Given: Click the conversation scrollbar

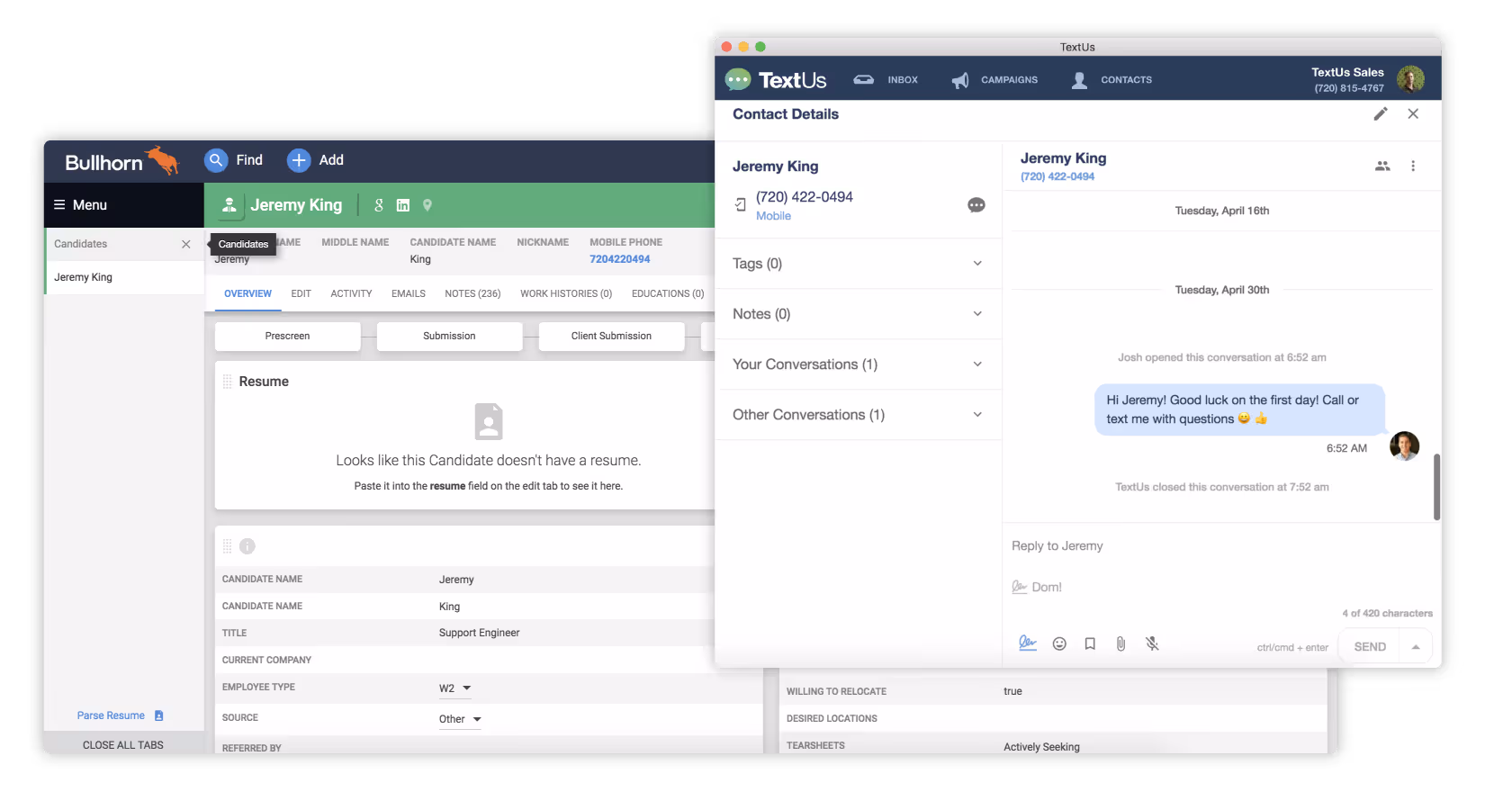Looking at the screenshot, I should tap(1436, 487).
